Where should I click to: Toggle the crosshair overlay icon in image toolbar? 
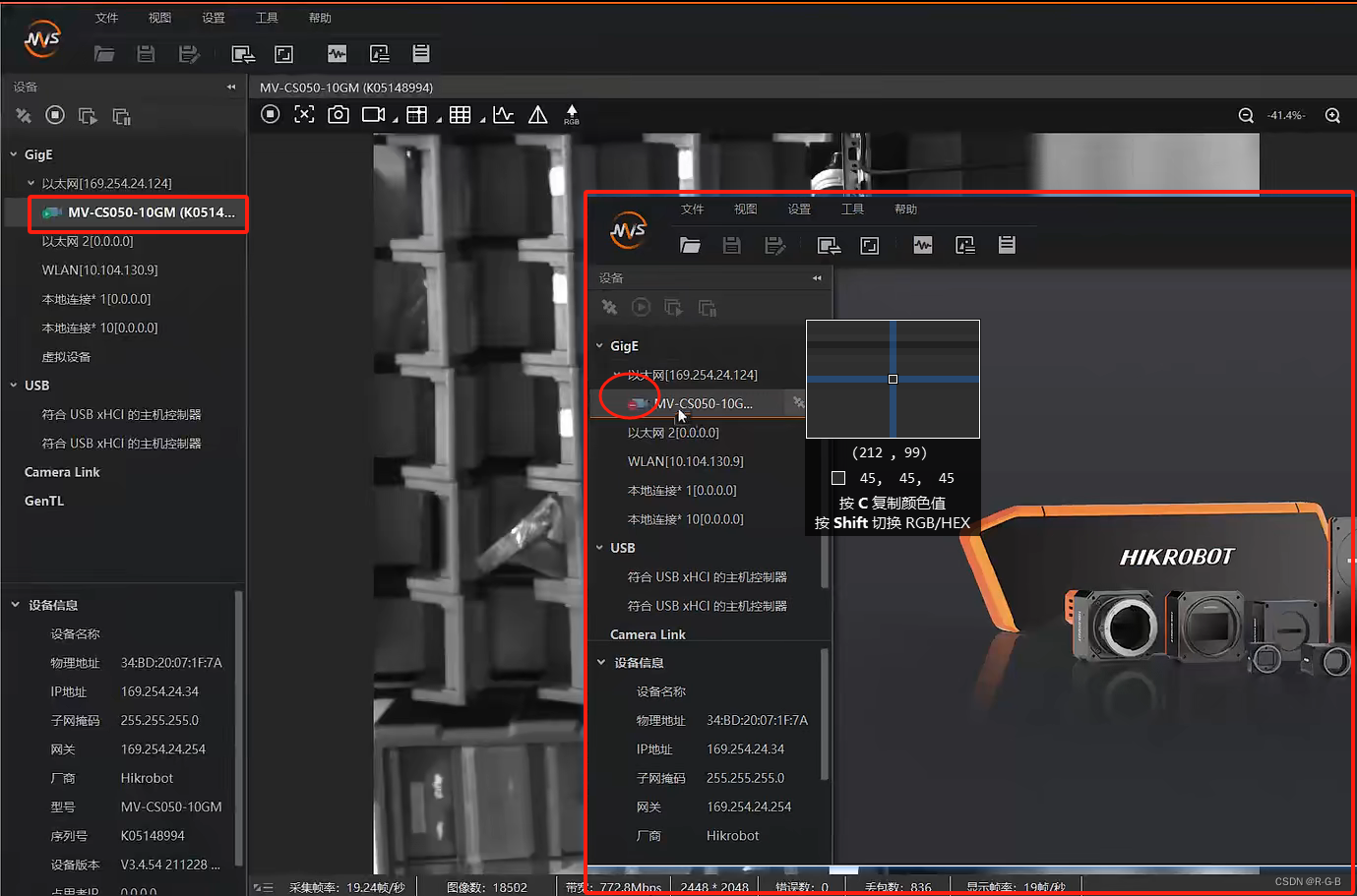pyautogui.click(x=305, y=114)
